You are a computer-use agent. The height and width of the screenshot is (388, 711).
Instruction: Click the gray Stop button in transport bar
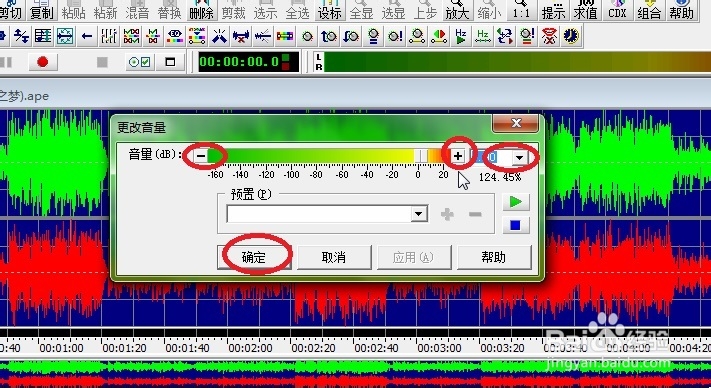(x=102, y=62)
